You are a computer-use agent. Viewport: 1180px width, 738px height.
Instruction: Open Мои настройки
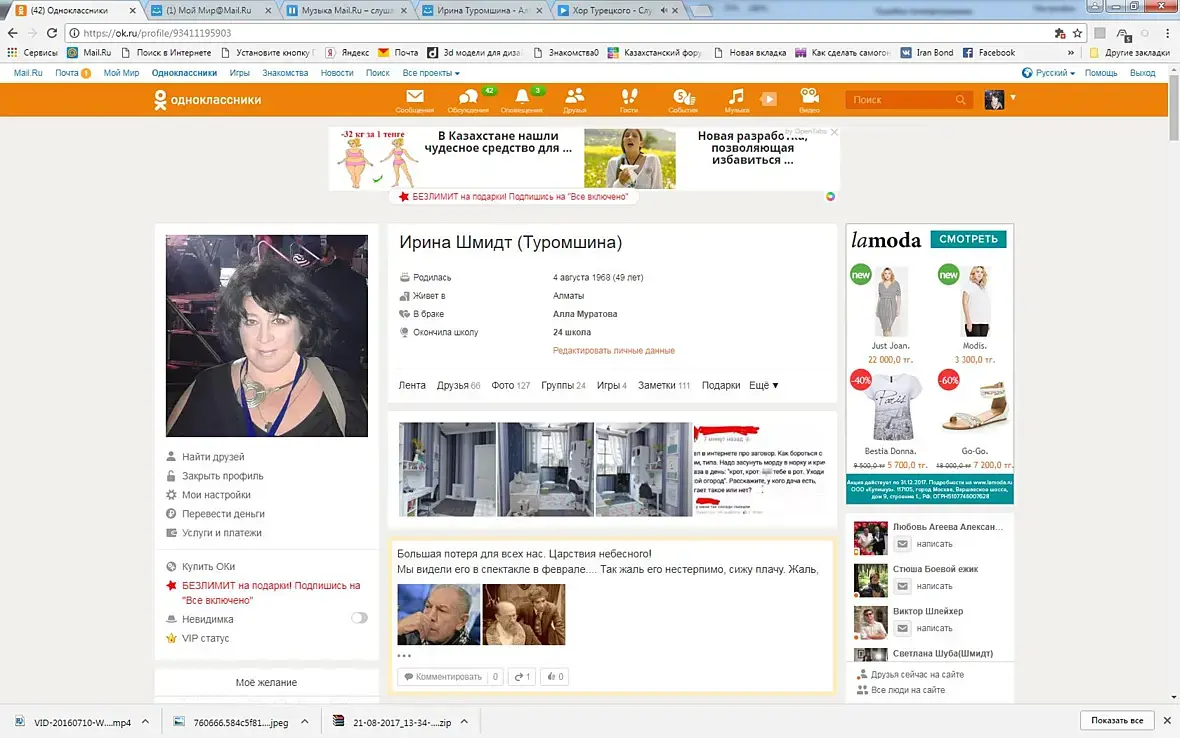(x=216, y=494)
